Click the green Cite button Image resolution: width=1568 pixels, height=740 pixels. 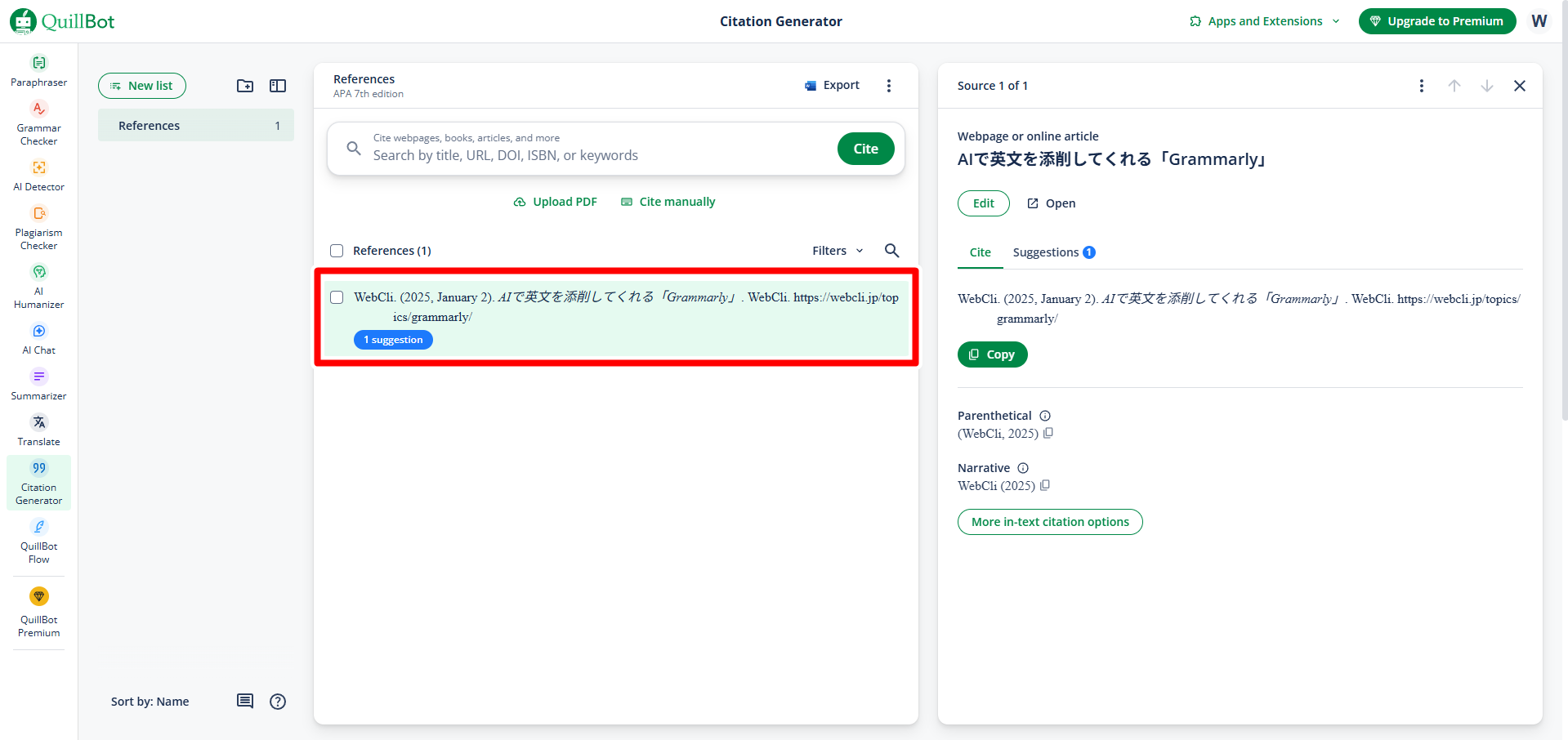point(866,149)
